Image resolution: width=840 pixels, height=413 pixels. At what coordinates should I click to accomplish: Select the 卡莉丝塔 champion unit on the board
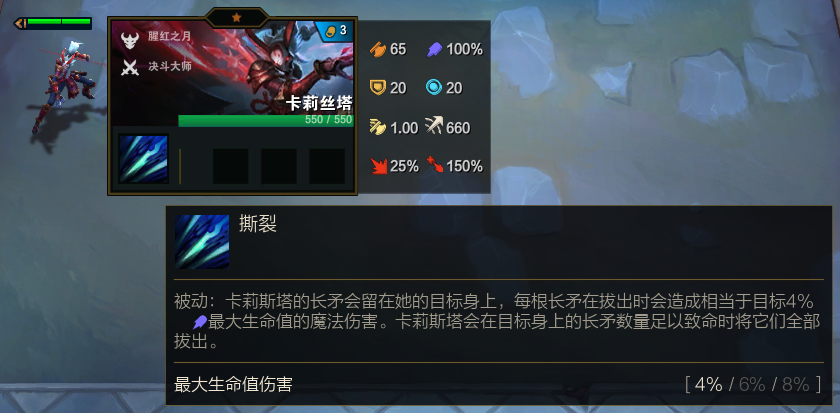tap(67, 86)
